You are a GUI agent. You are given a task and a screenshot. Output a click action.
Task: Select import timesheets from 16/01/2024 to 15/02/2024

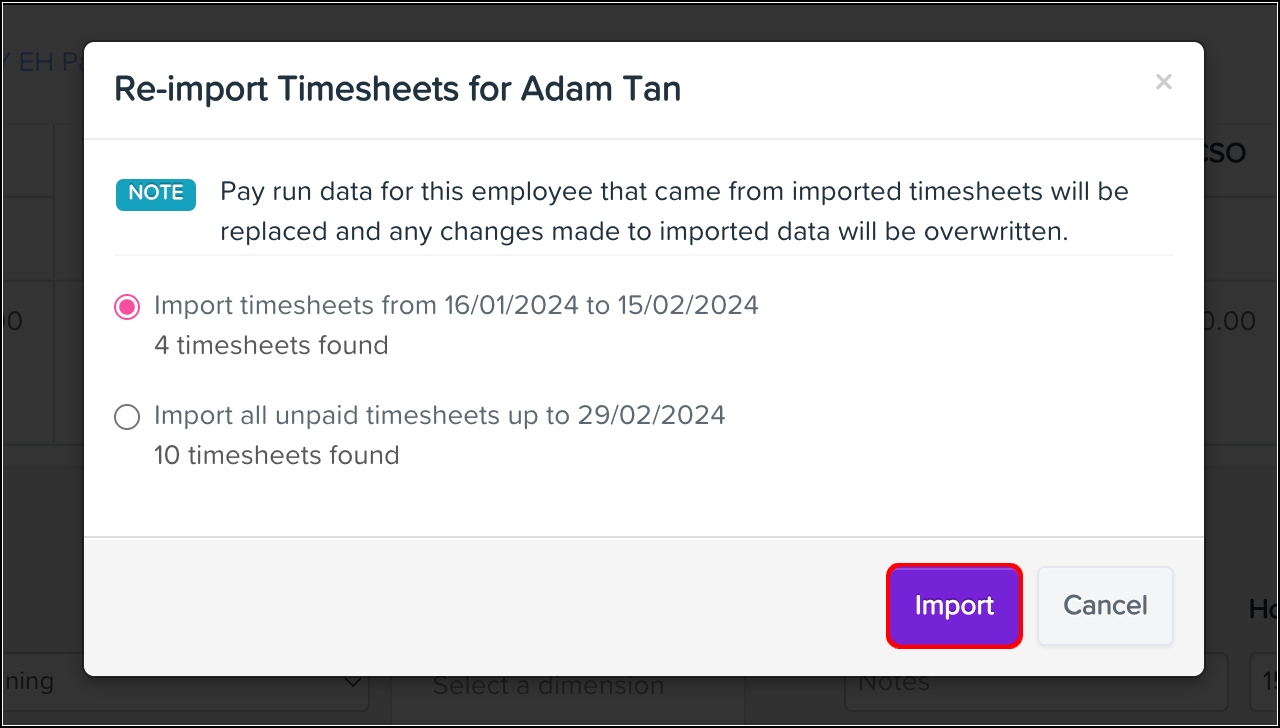click(456, 306)
